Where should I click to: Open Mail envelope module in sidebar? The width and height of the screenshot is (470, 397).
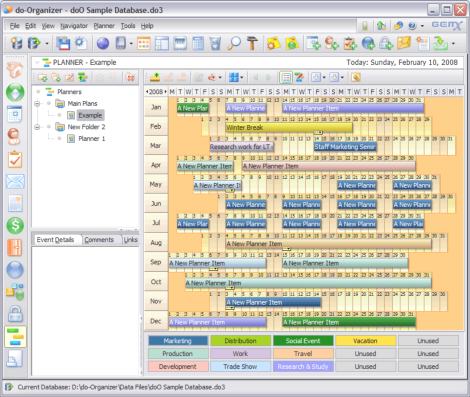tap(15, 182)
